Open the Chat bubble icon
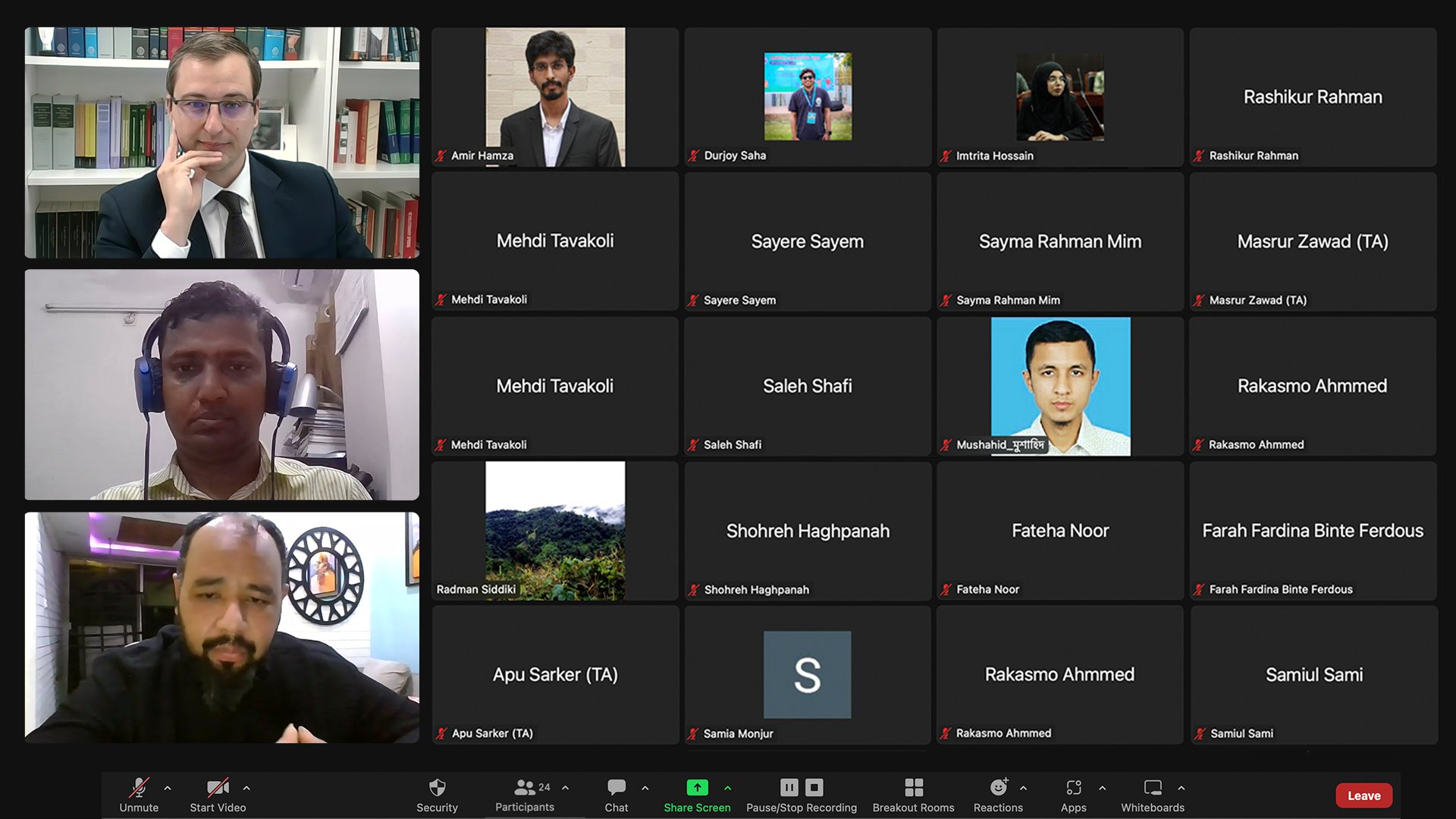Image resolution: width=1456 pixels, height=819 pixels. click(x=617, y=787)
